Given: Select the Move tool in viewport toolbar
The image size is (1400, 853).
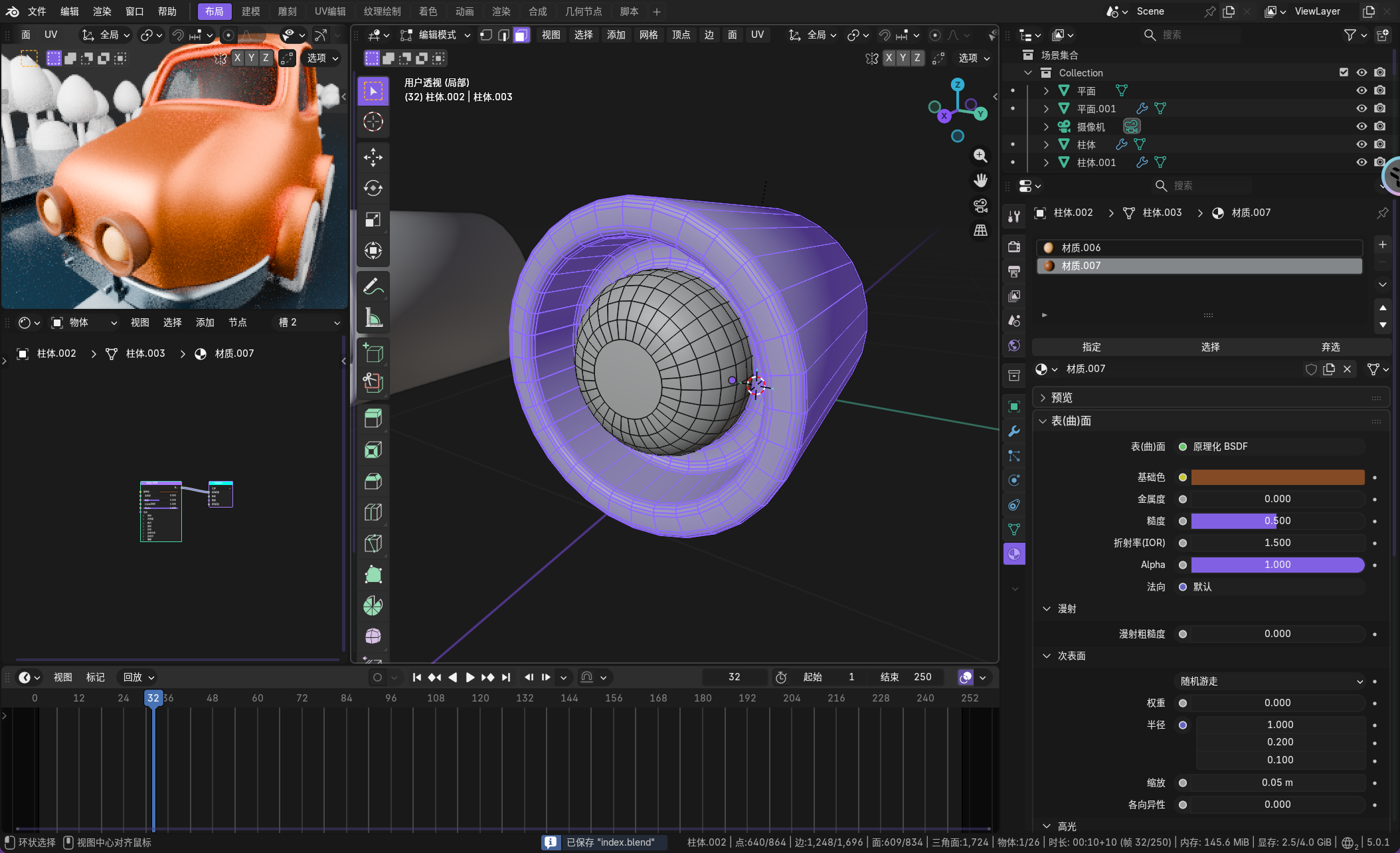Looking at the screenshot, I should pyautogui.click(x=373, y=157).
